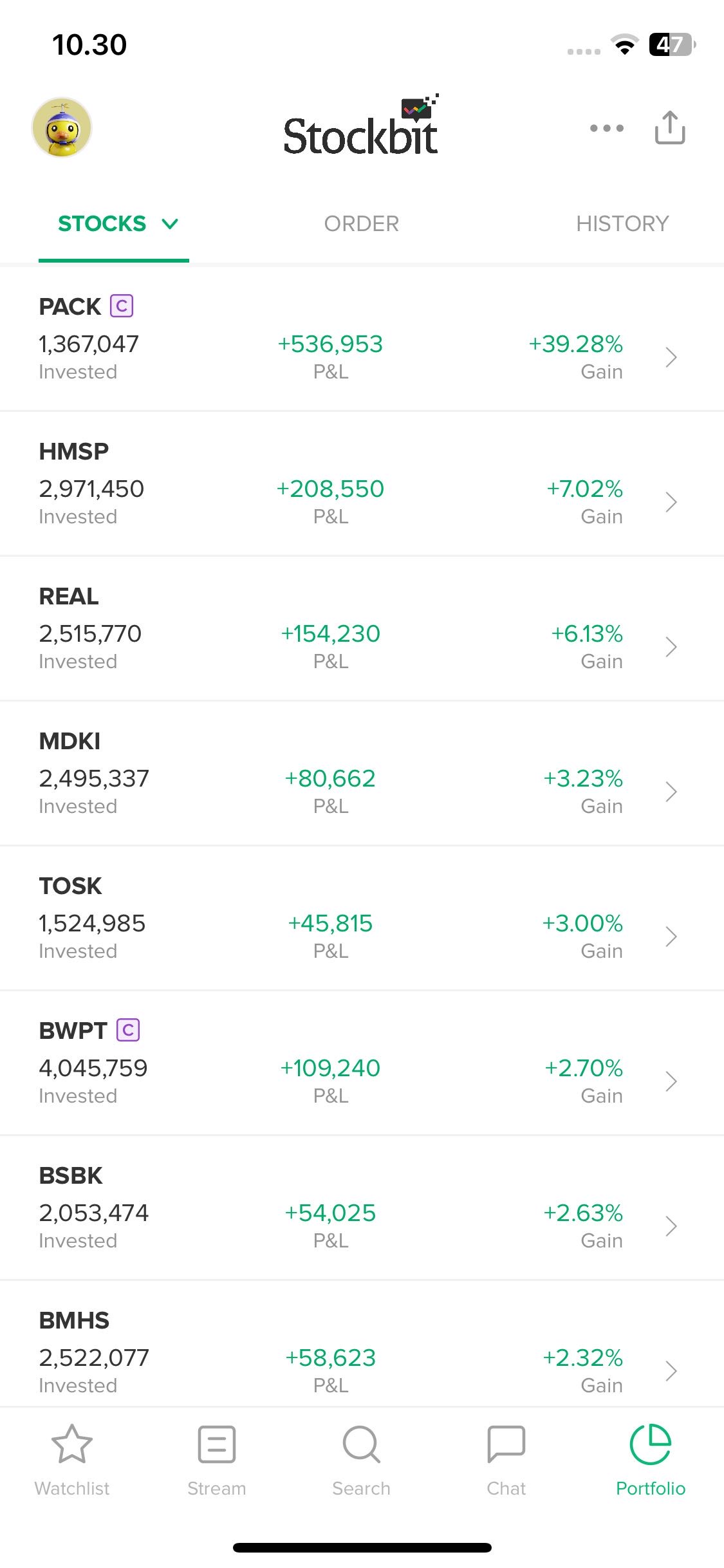
Task: Open TOSK details via its chevron
Action: point(671,937)
